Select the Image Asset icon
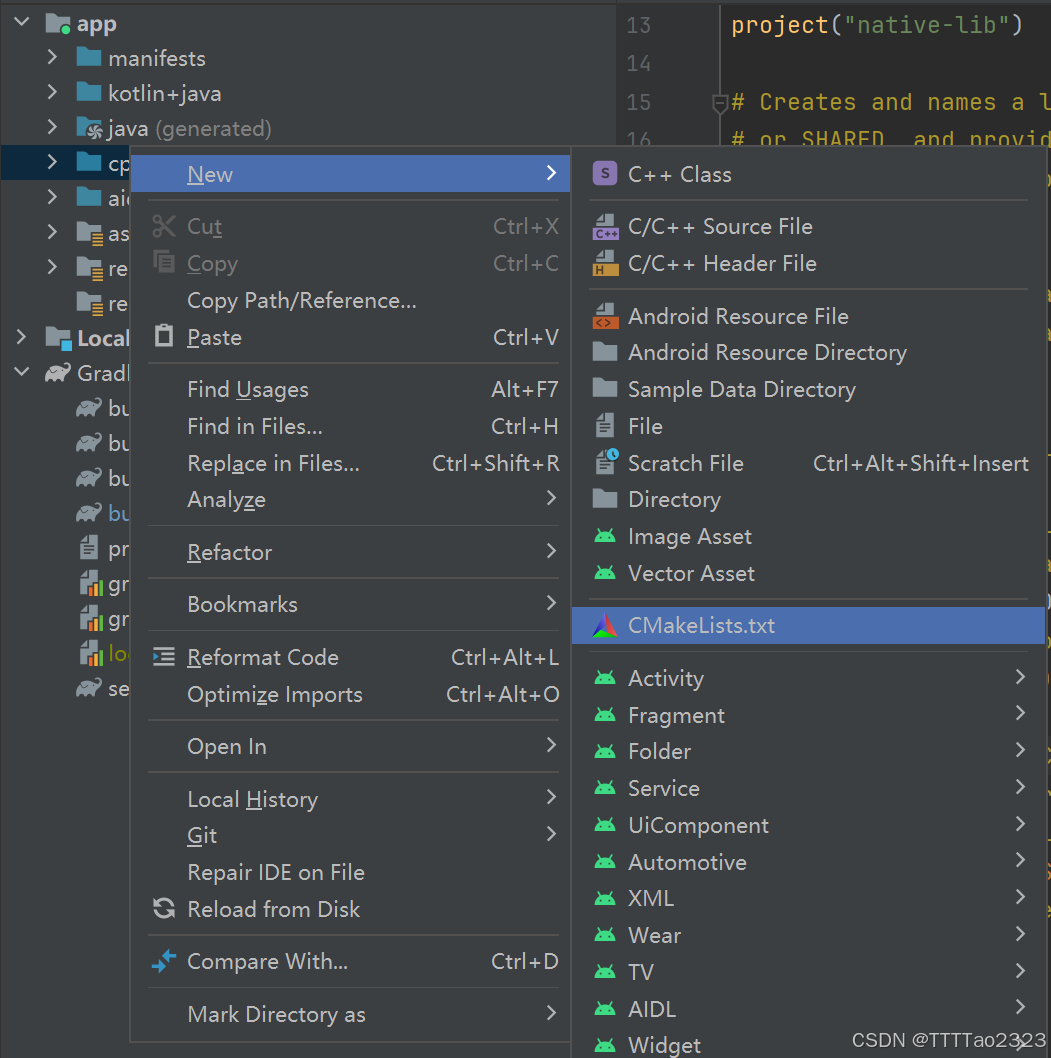1051x1058 pixels. [x=604, y=536]
